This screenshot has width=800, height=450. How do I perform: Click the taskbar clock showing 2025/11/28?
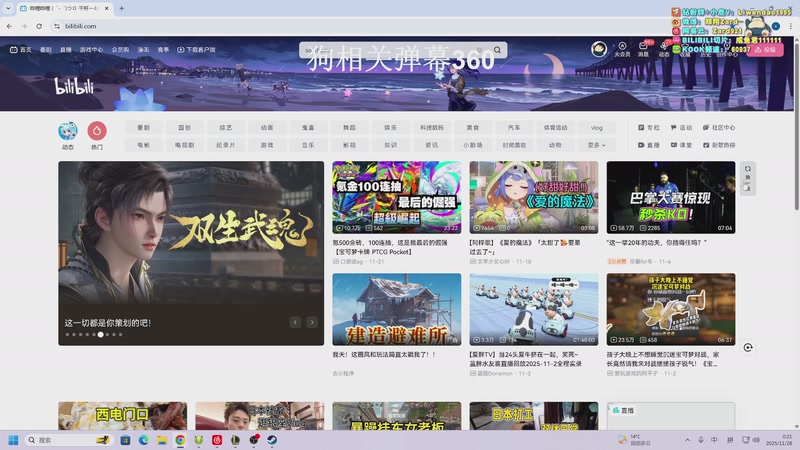[779, 440]
